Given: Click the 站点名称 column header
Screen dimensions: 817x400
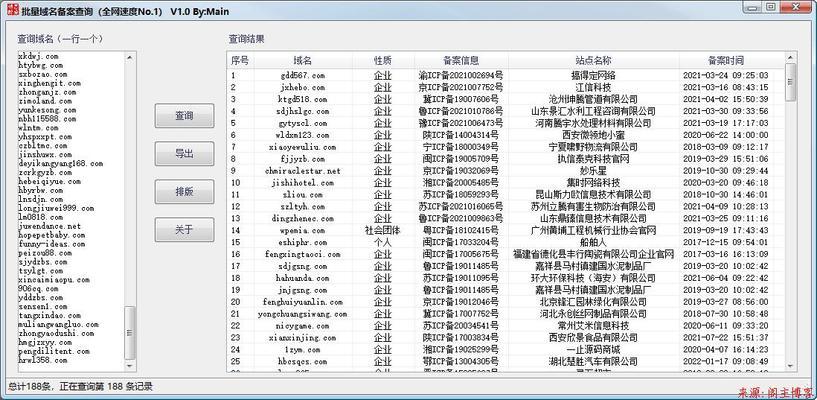Looking at the screenshot, I should (593, 60).
